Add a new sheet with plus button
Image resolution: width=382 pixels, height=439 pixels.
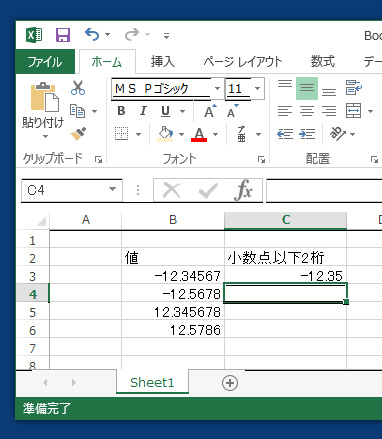point(230,383)
